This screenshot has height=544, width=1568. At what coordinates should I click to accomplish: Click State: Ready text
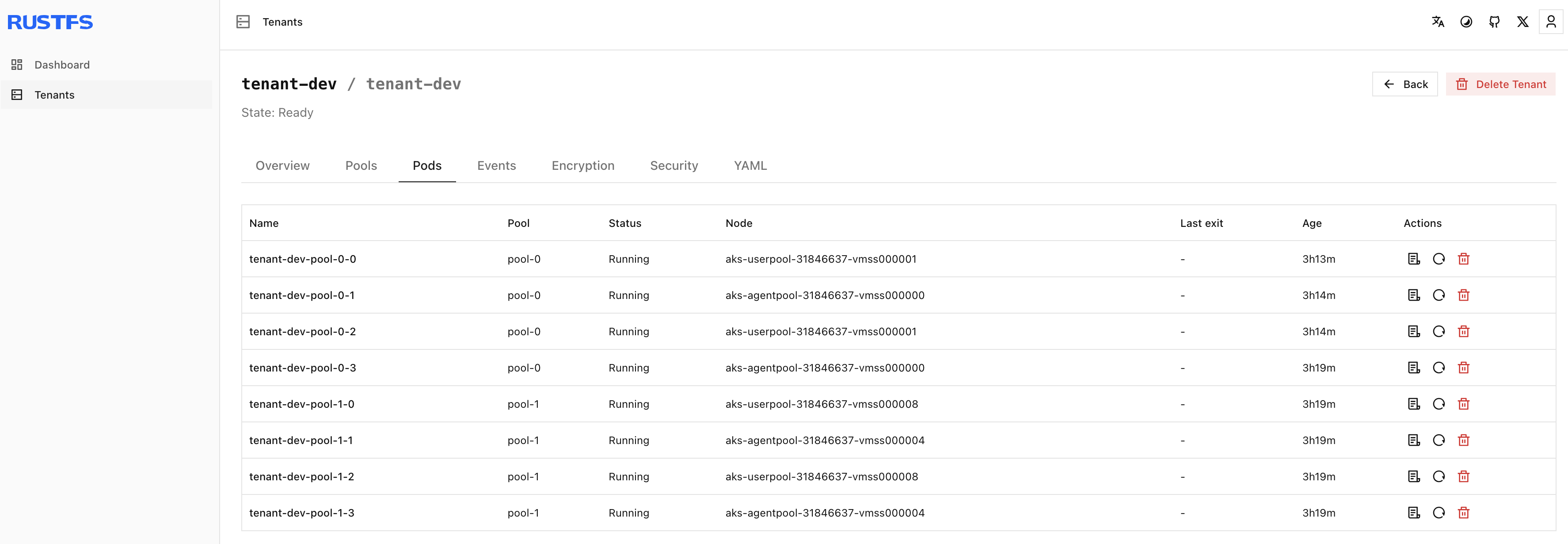click(277, 113)
